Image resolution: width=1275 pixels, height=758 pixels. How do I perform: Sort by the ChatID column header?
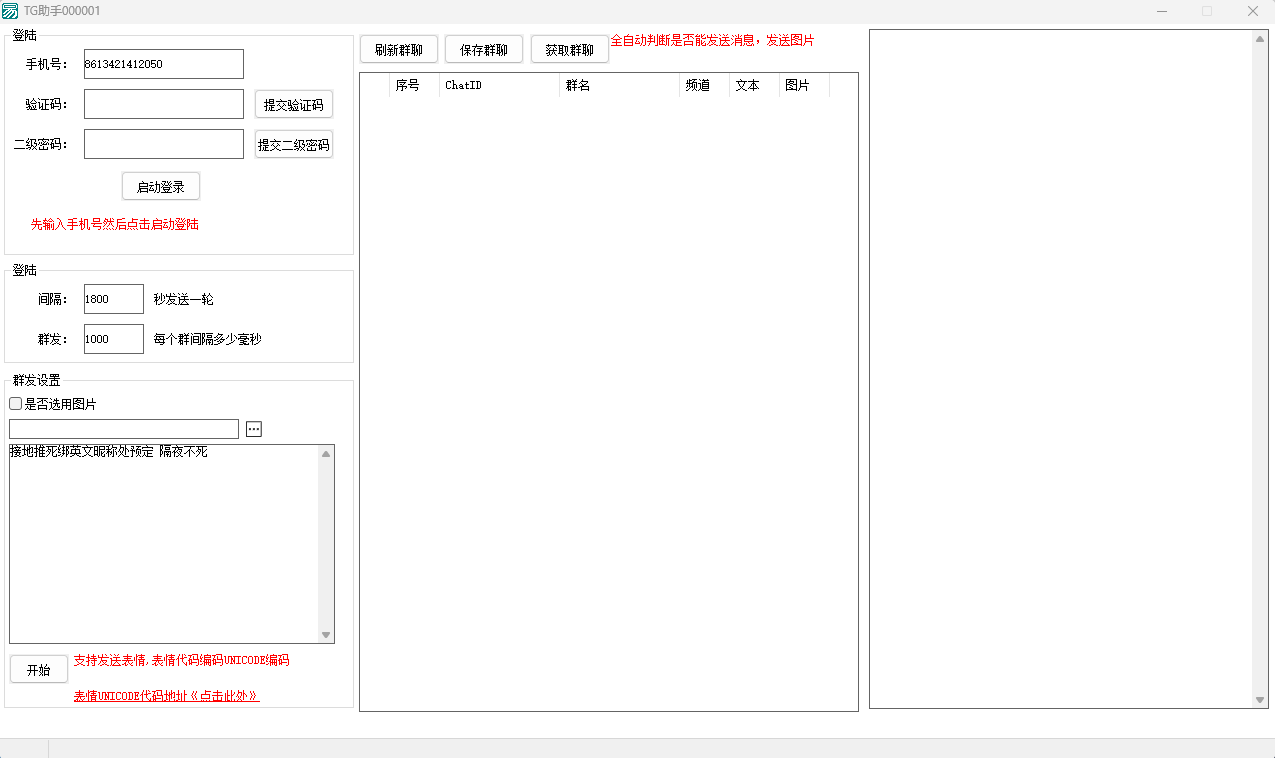point(499,86)
